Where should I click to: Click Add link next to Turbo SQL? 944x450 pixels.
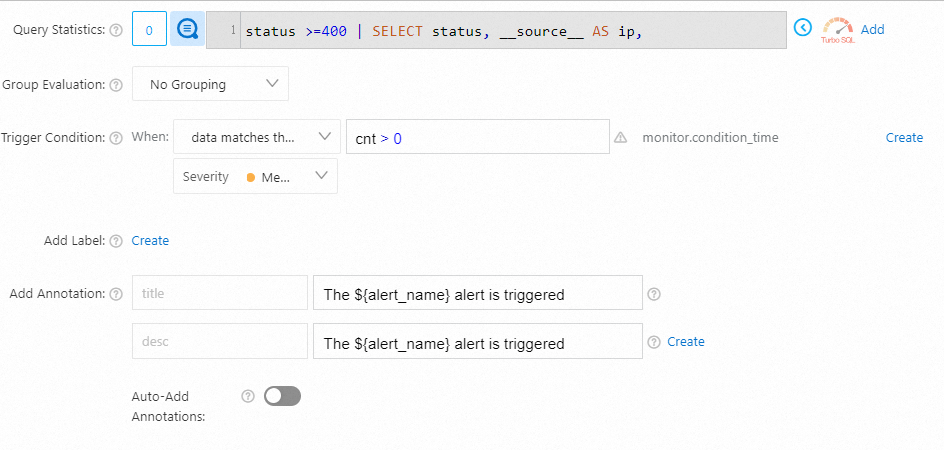pos(872,29)
